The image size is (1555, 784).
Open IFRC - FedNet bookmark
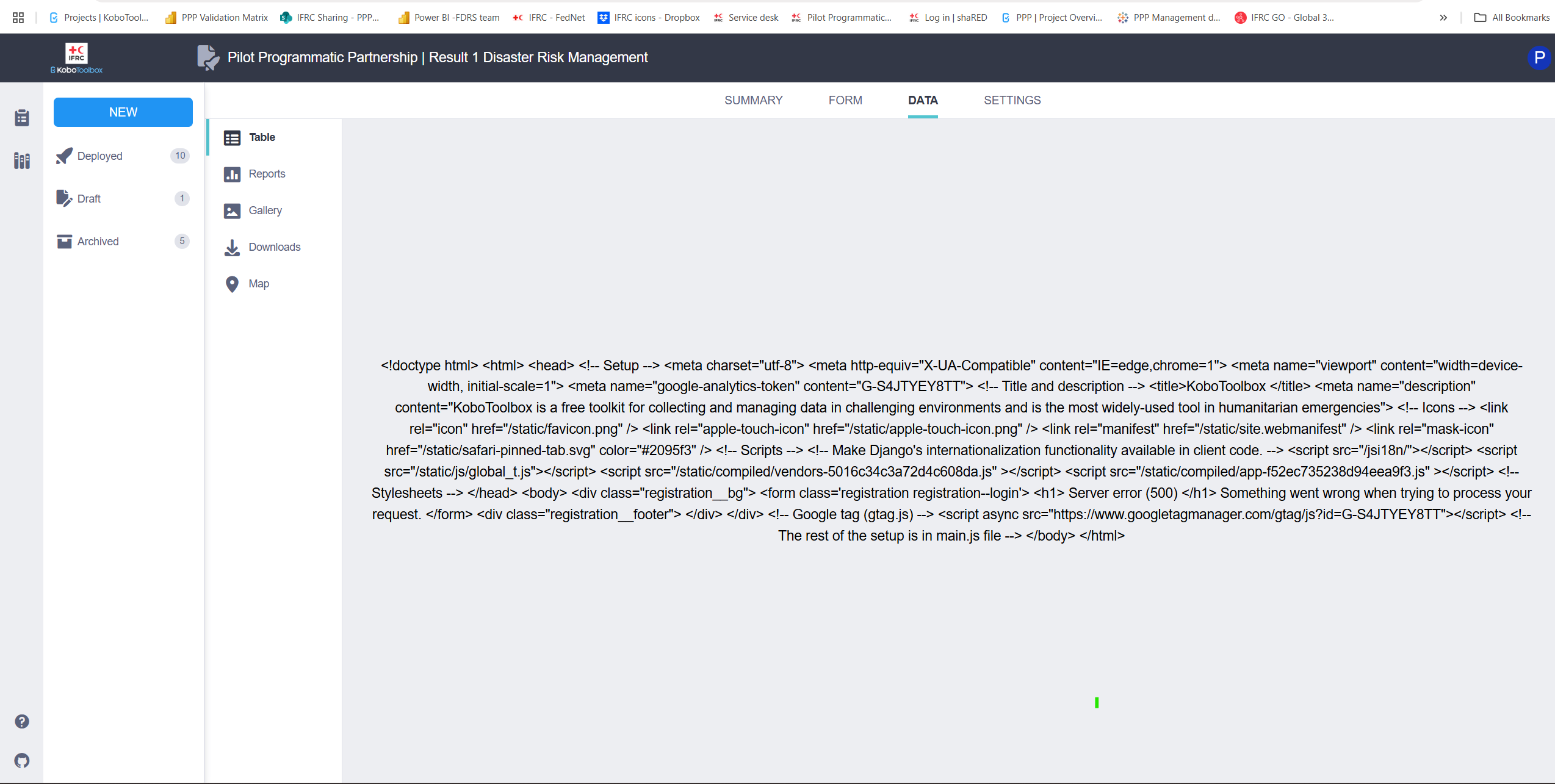[549, 18]
